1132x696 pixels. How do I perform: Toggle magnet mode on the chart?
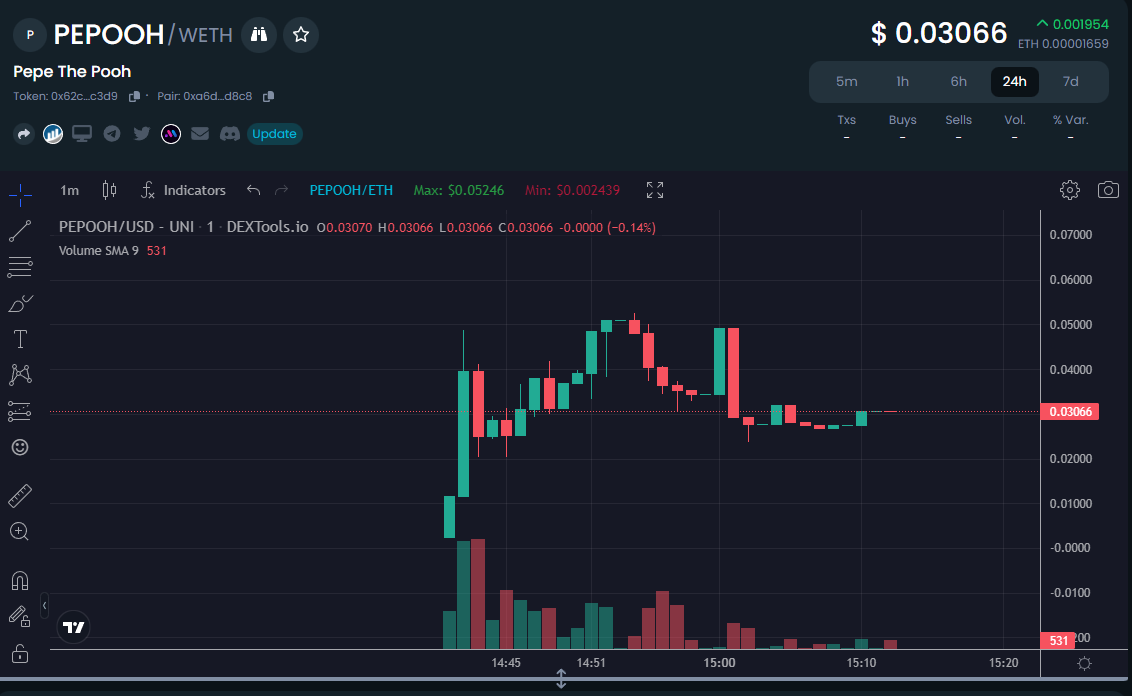coord(19,580)
